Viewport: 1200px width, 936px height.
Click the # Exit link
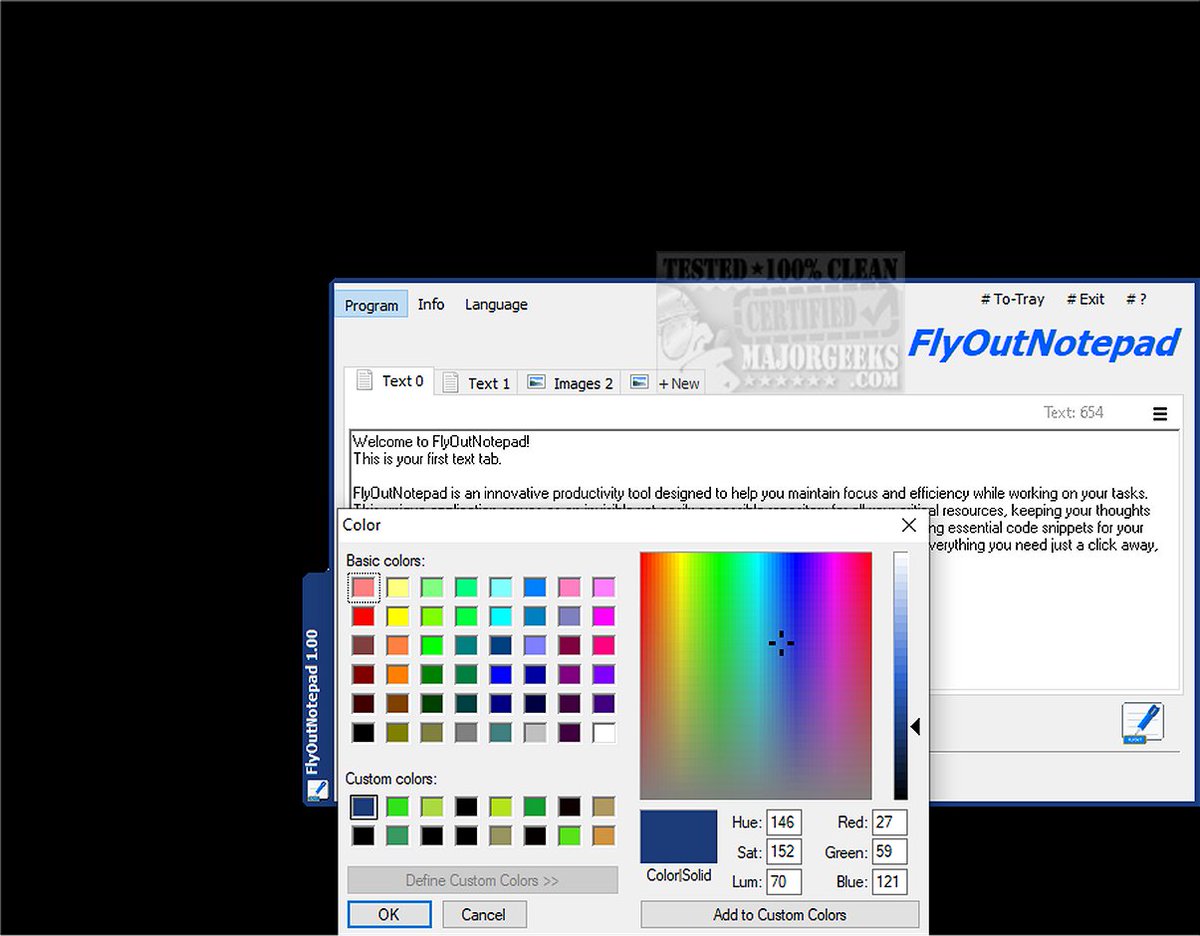click(x=1085, y=299)
